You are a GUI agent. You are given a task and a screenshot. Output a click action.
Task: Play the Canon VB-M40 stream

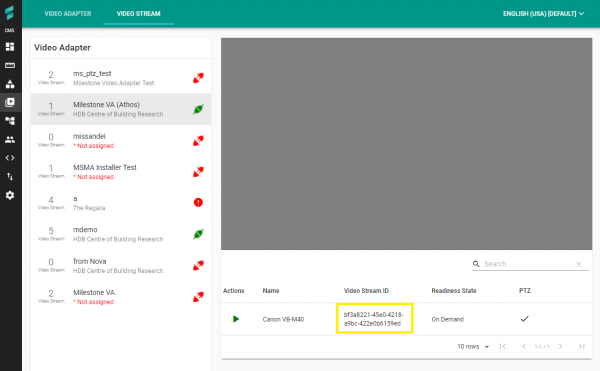236,319
